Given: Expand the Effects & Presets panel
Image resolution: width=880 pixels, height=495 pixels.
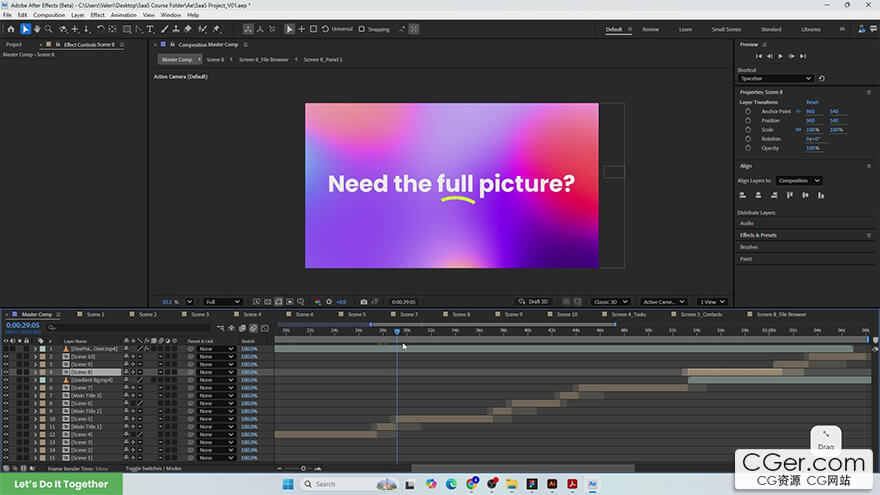Looking at the screenshot, I should (758, 235).
